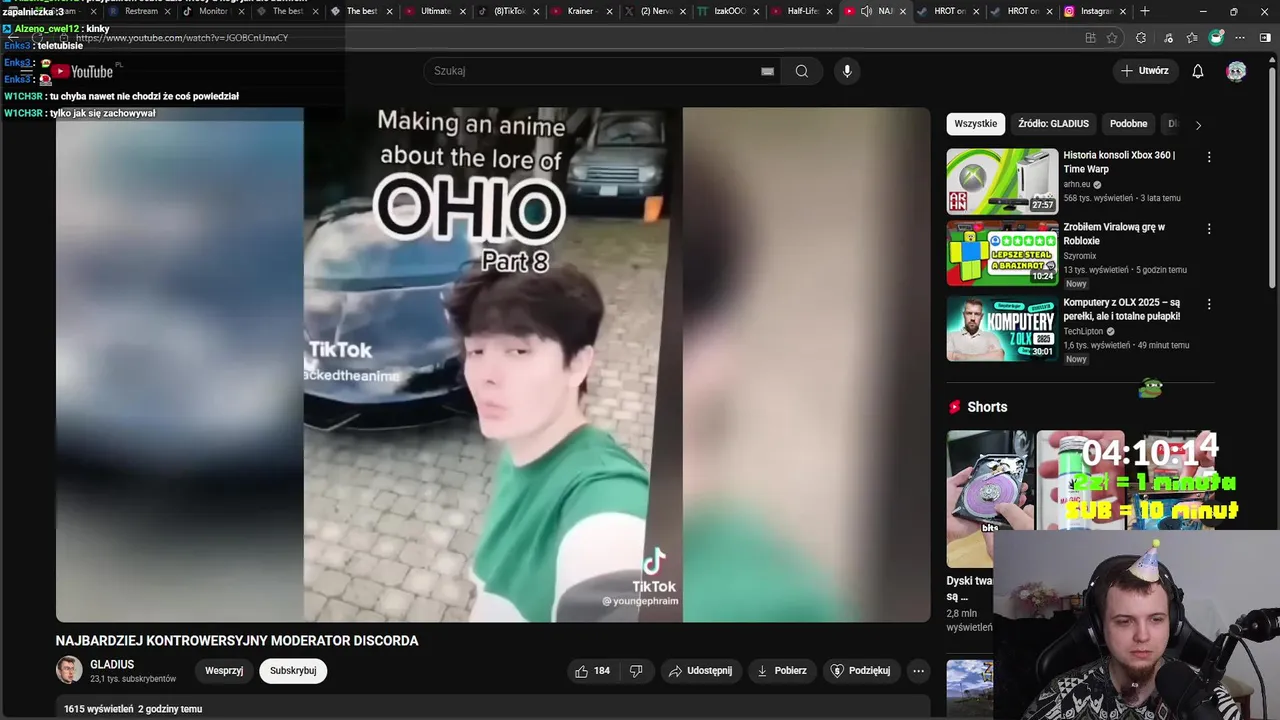
Task: Open browser settings and more menu
Action: tap(1240, 38)
